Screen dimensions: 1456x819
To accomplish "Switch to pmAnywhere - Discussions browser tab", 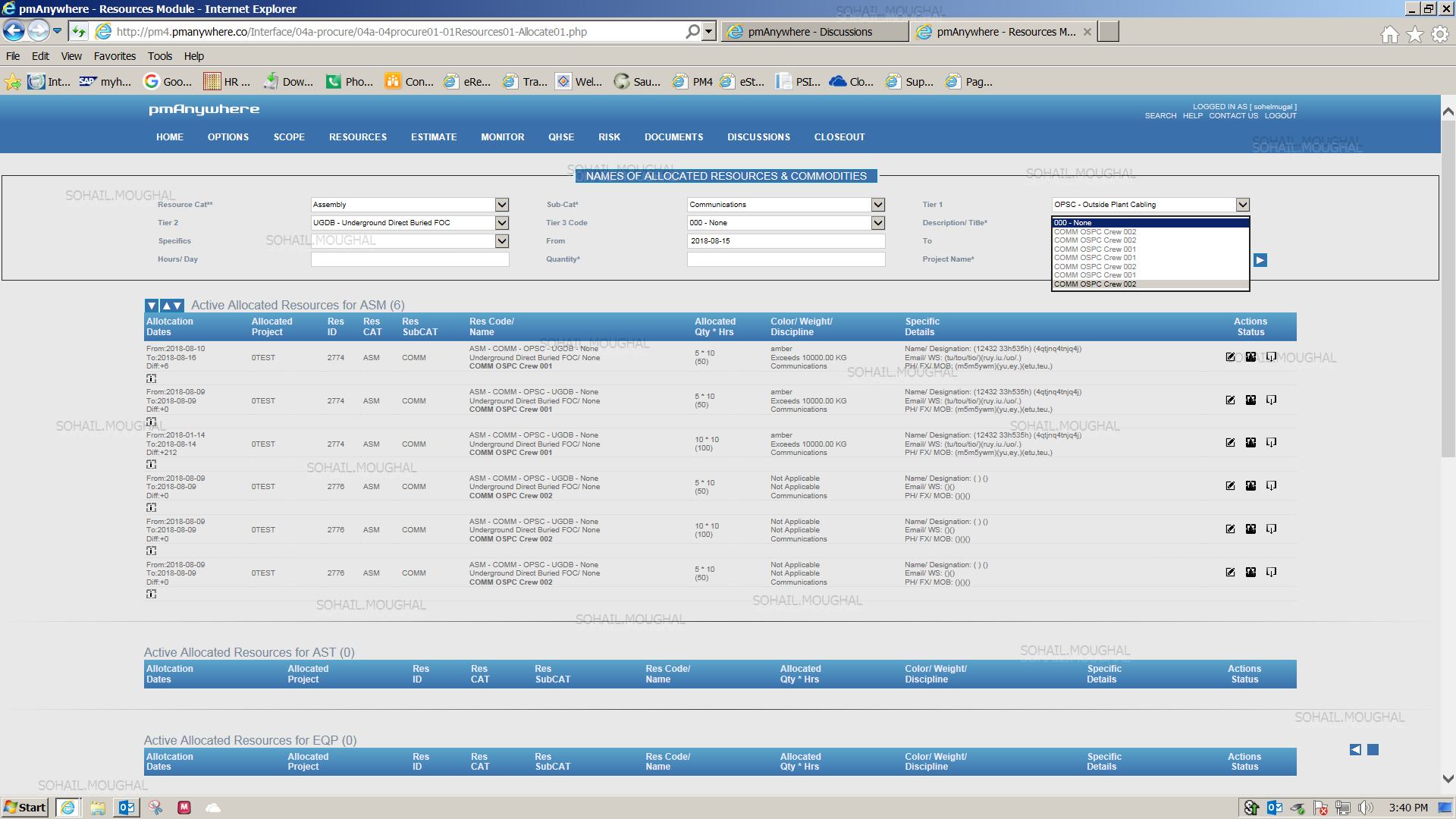I will 811,32.
